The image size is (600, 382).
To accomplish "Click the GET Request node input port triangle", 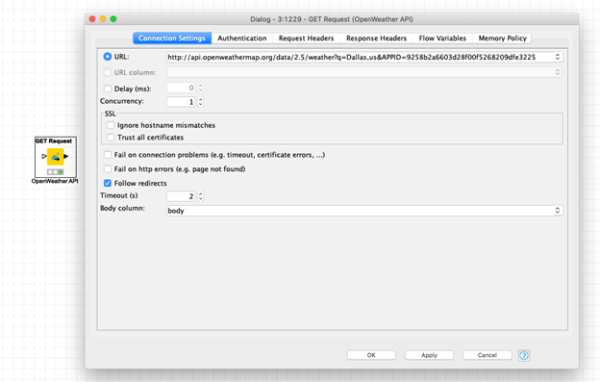I will (44, 156).
